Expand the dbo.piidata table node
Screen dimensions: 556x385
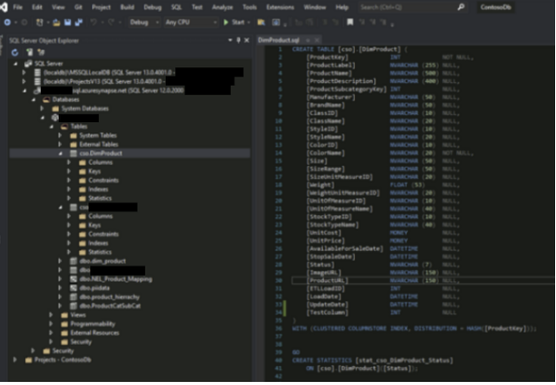pos(60,288)
